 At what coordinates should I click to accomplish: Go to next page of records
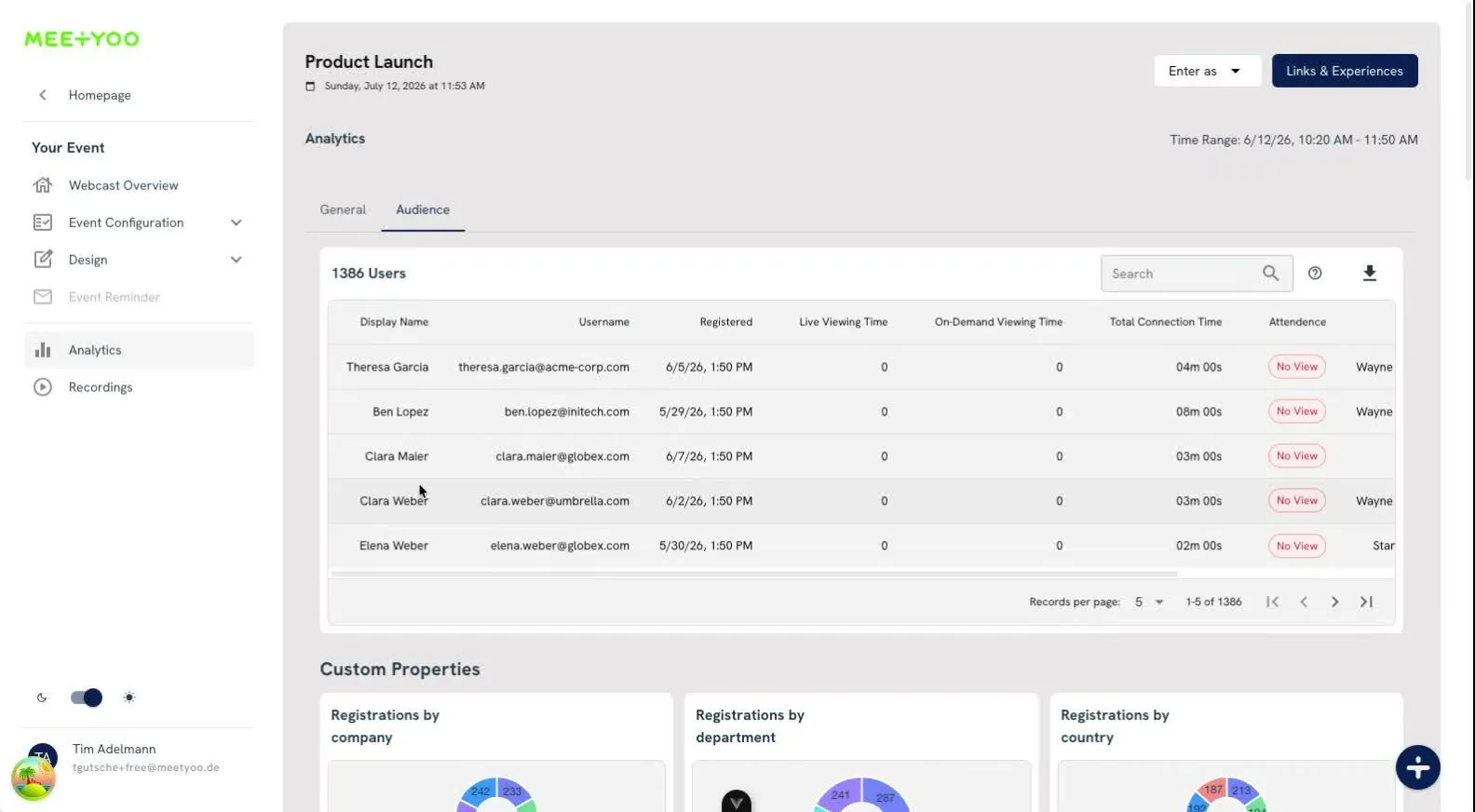pos(1334,602)
